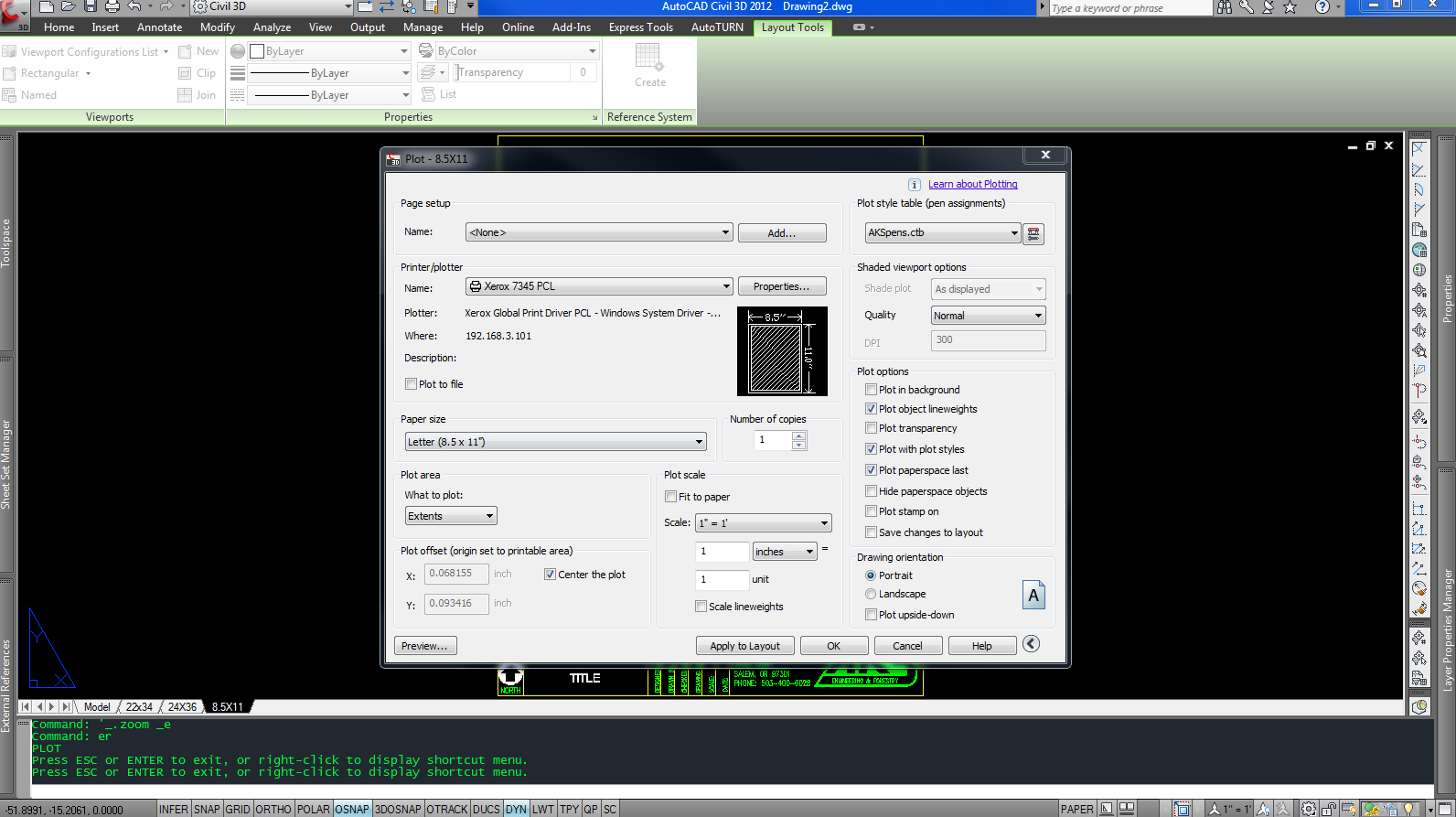Open the Page setup Name dropdown
1456x817 pixels.
coord(599,232)
